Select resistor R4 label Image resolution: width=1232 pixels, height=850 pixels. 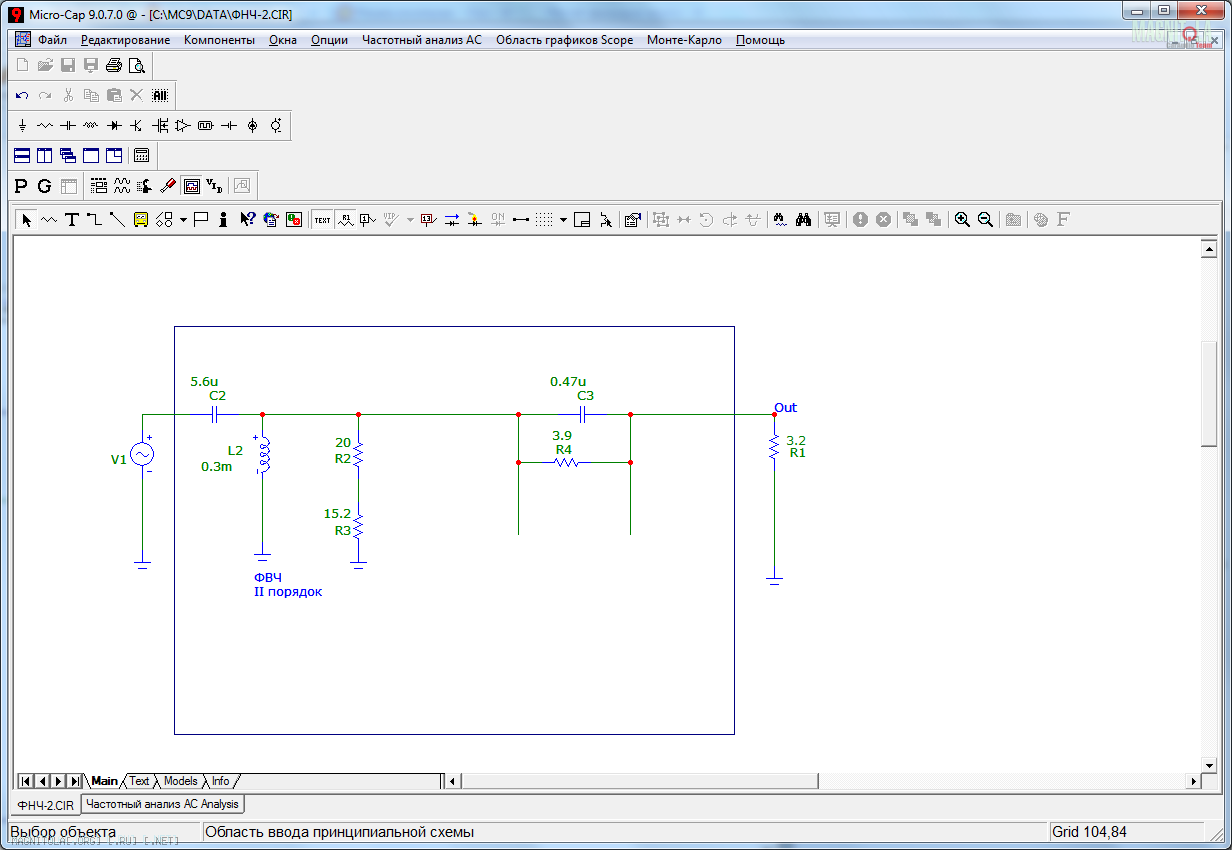click(x=564, y=450)
